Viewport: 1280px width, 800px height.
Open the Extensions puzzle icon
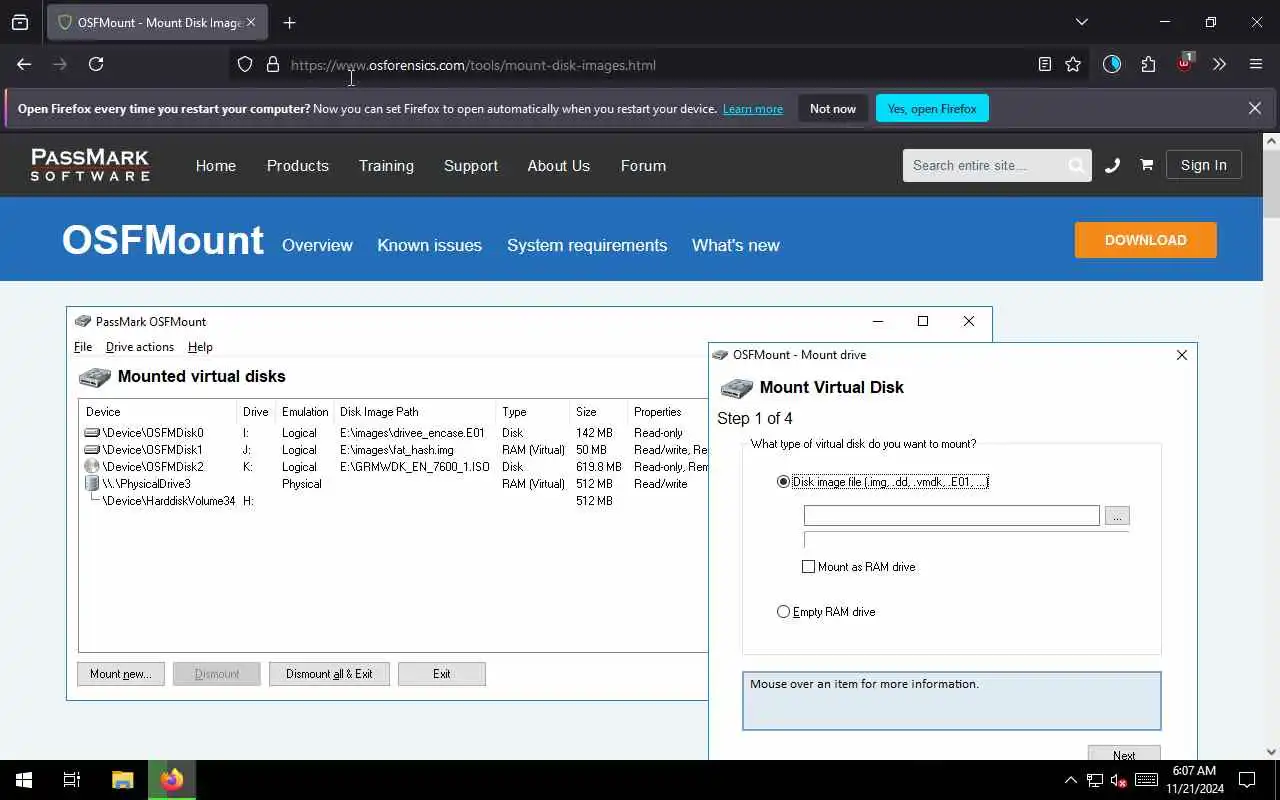(x=1148, y=64)
